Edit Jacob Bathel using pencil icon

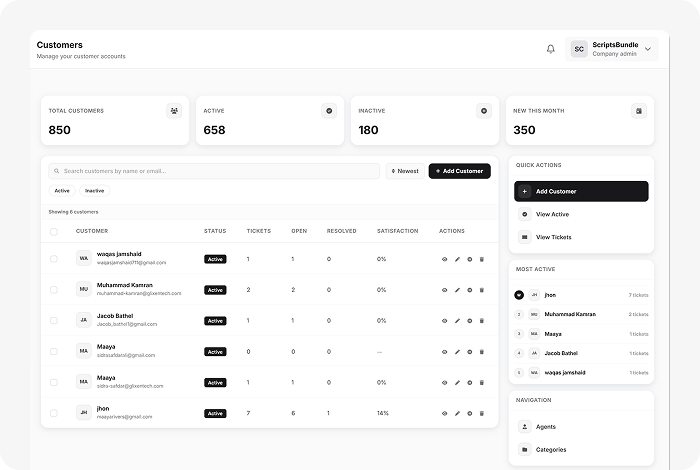(457, 321)
